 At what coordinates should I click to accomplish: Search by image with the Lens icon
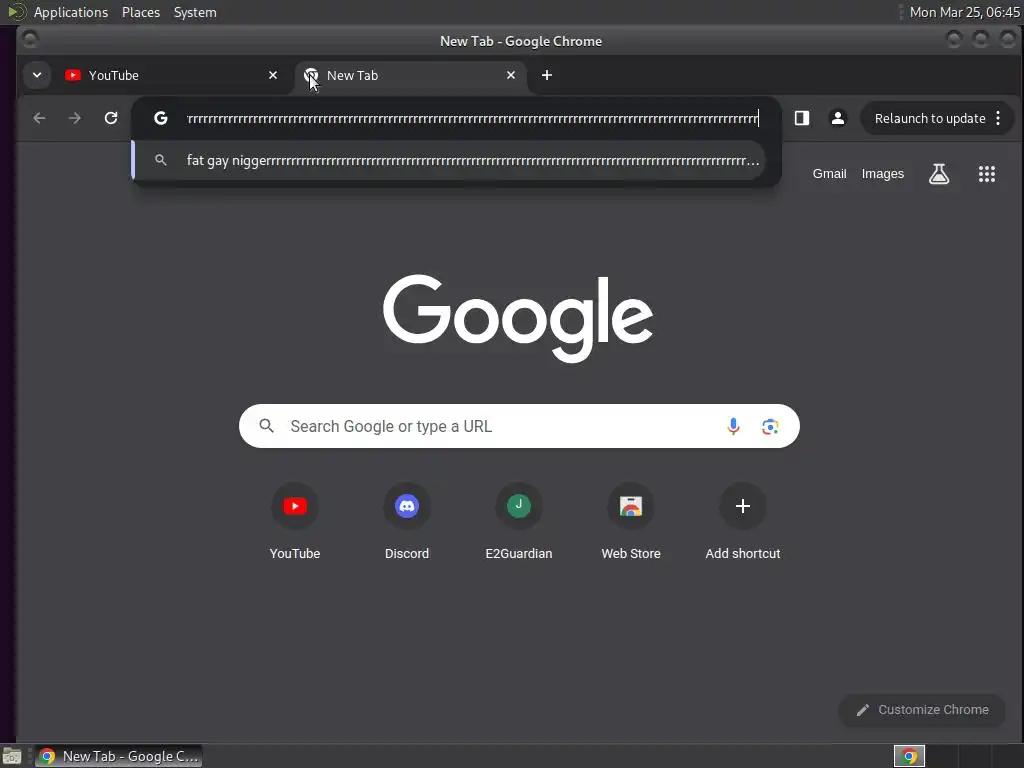click(771, 426)
